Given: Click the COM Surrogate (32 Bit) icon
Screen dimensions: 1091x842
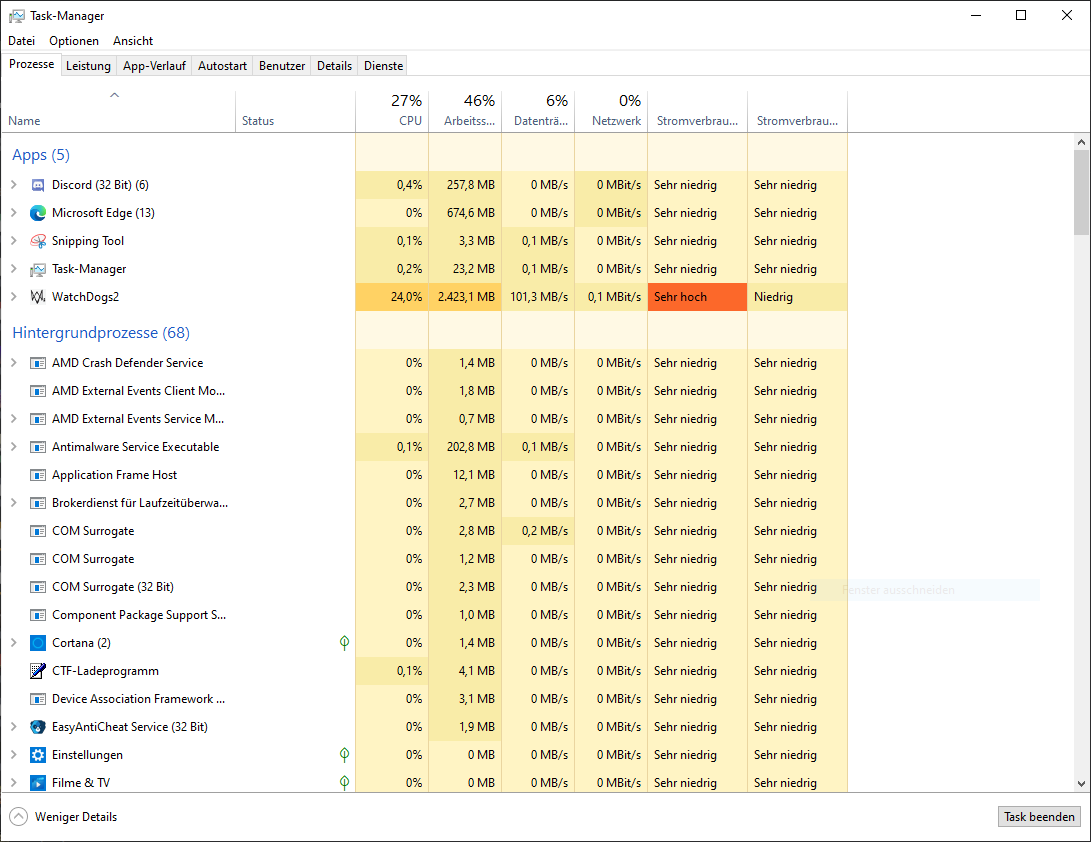Looking at the screenshot, I should coord(38,587).
